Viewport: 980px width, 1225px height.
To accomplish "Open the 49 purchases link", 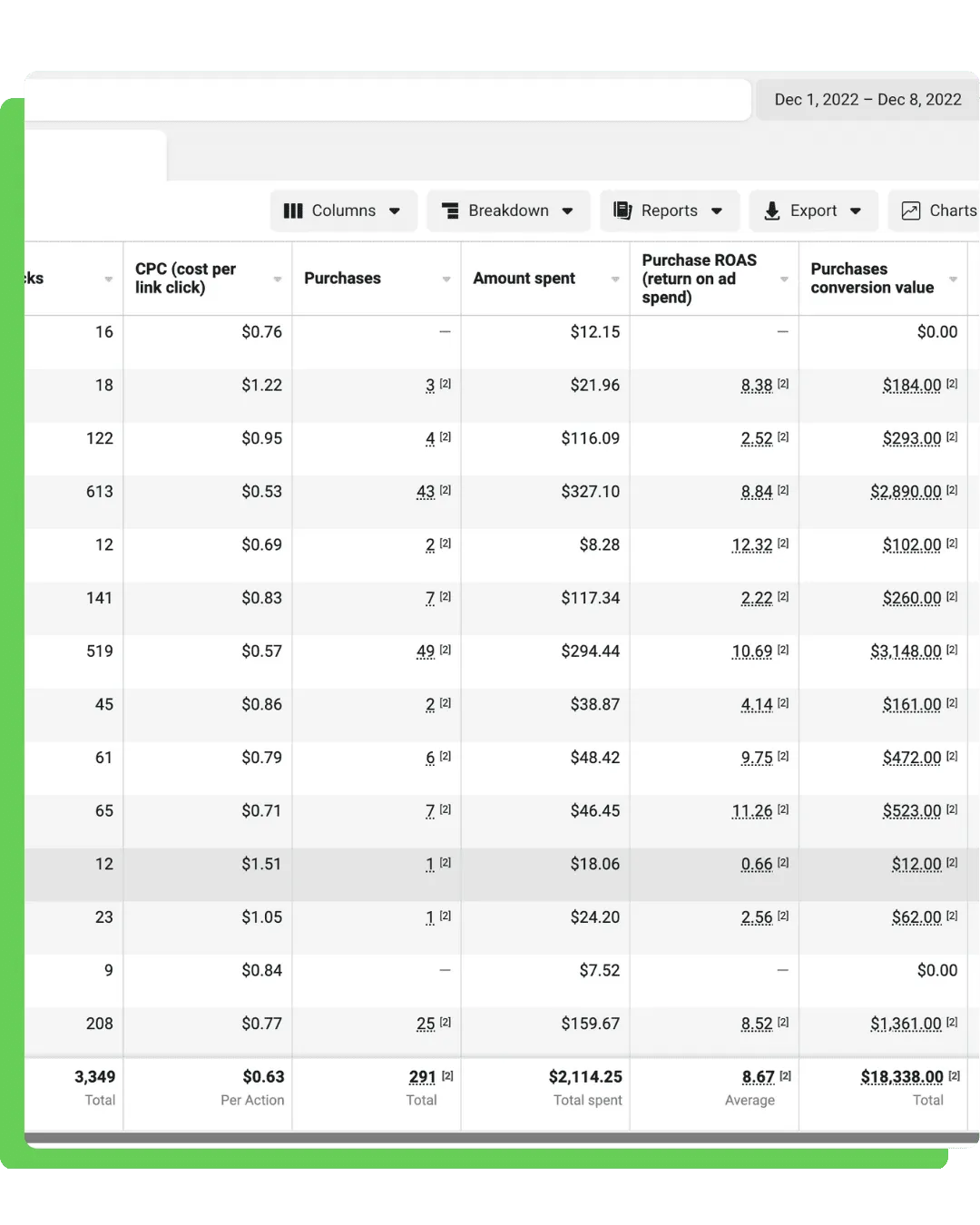I will pyautogui.click(x=426, y=652).
